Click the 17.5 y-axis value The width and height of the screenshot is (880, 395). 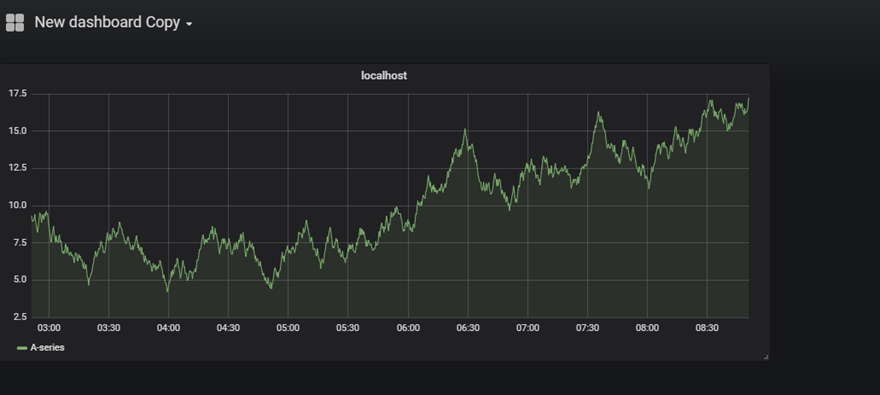[17, 94]
